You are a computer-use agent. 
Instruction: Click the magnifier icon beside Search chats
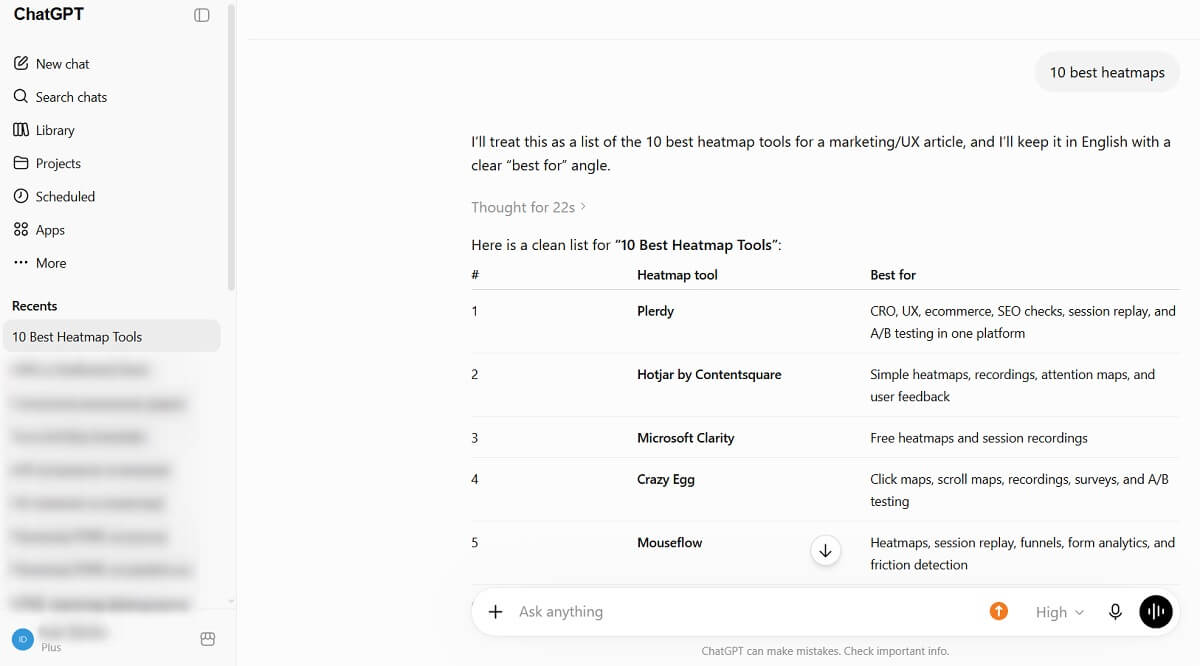pyautogui.click(x=21, y=97)
